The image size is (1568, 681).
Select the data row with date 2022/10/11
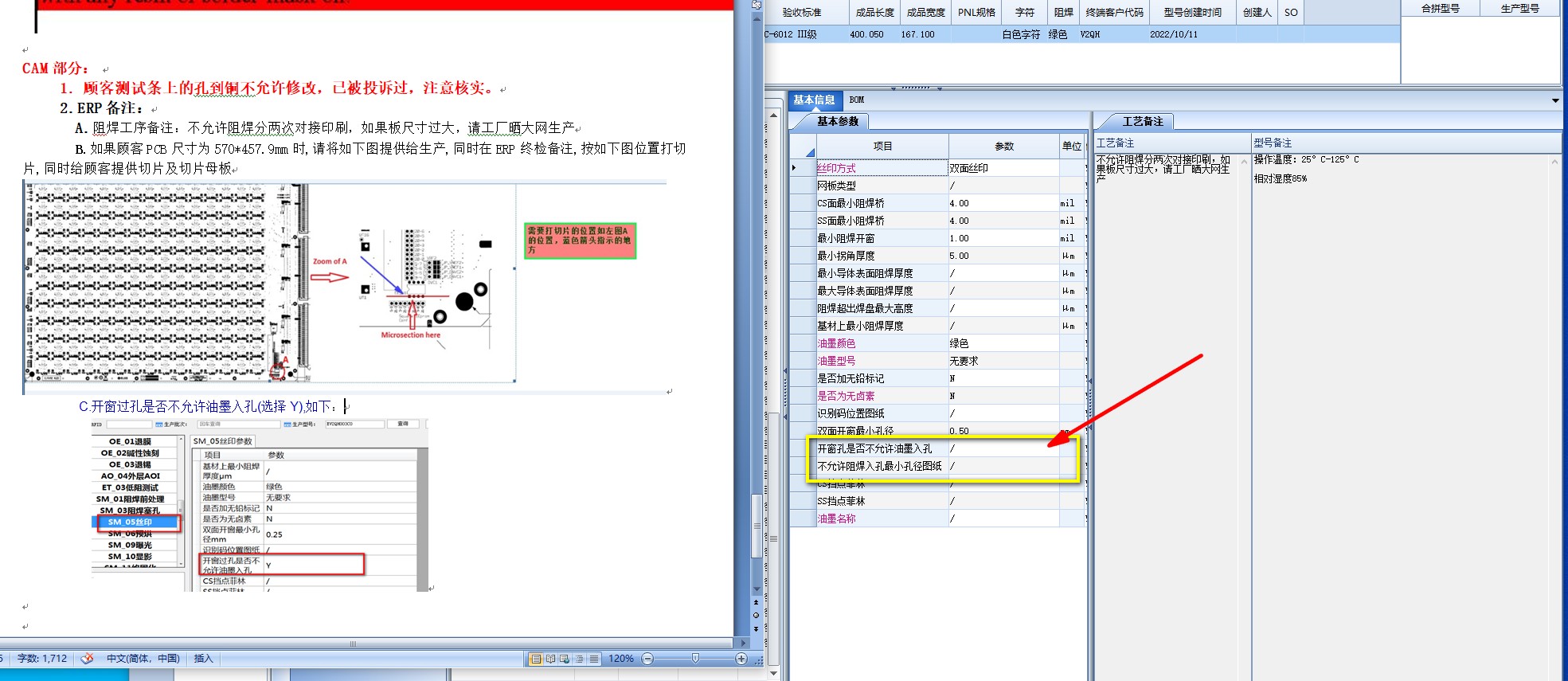point(1081,34)
